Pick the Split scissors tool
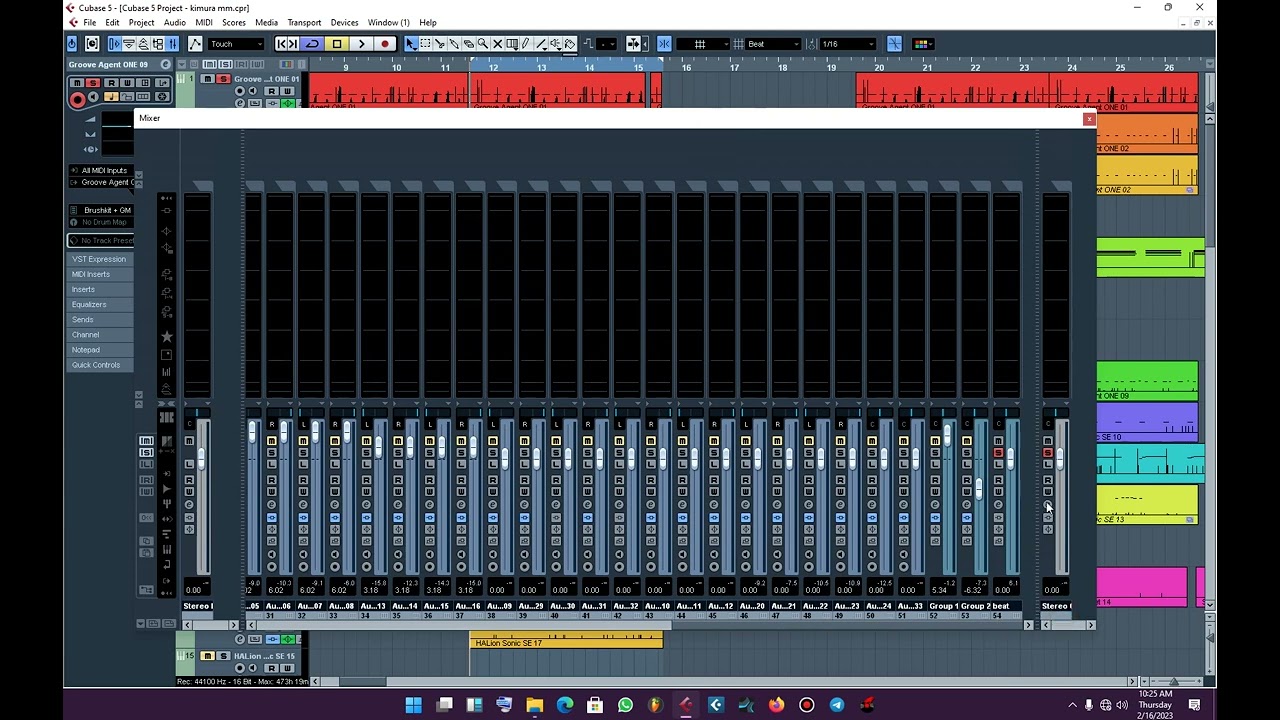Image resolution: width=1280 pixels, height=720 pixels. 440,44
